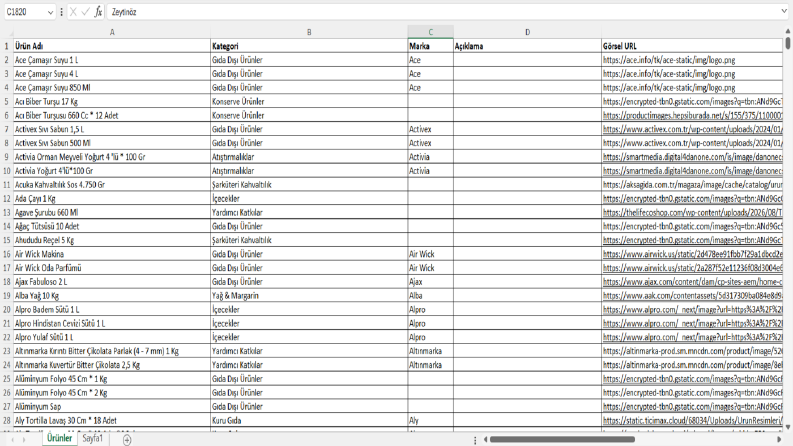Switch to the Ürünler sheet tab
The image size is (793, 446).
(x=60, y=438)
